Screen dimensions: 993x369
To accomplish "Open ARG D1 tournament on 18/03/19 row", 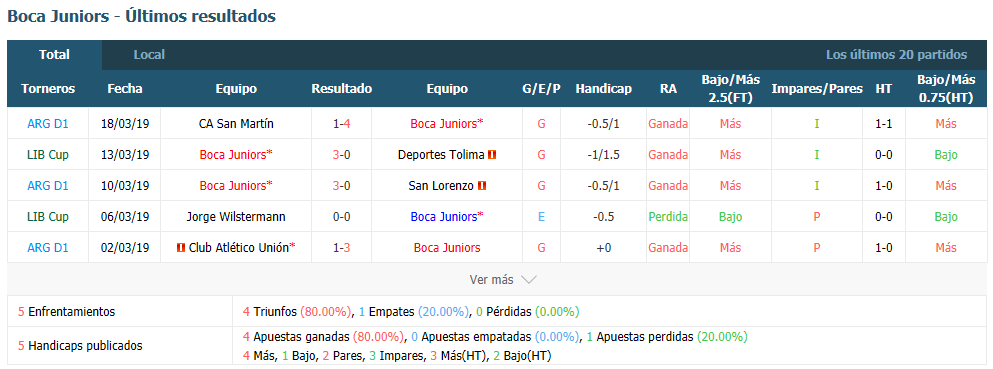I will (48, 123).
